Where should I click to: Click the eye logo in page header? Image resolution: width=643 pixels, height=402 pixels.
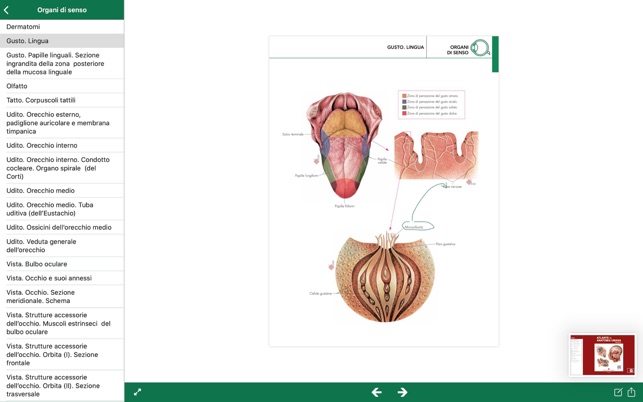tap(480, 48)
